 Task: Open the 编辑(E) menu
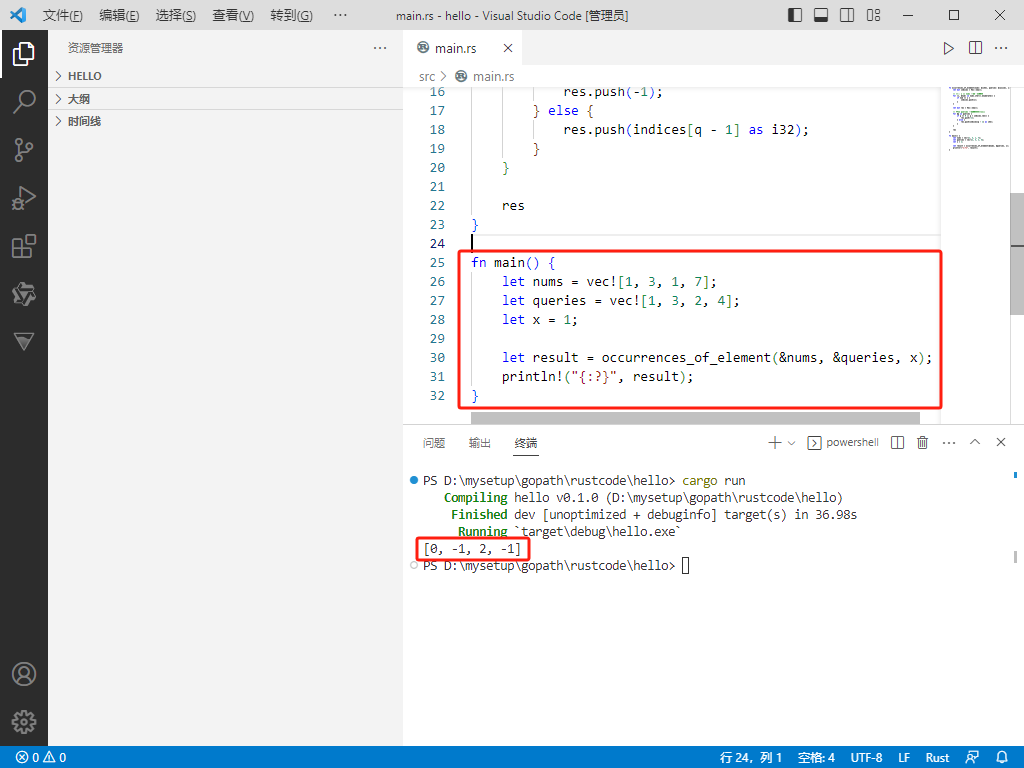[120, 15]
